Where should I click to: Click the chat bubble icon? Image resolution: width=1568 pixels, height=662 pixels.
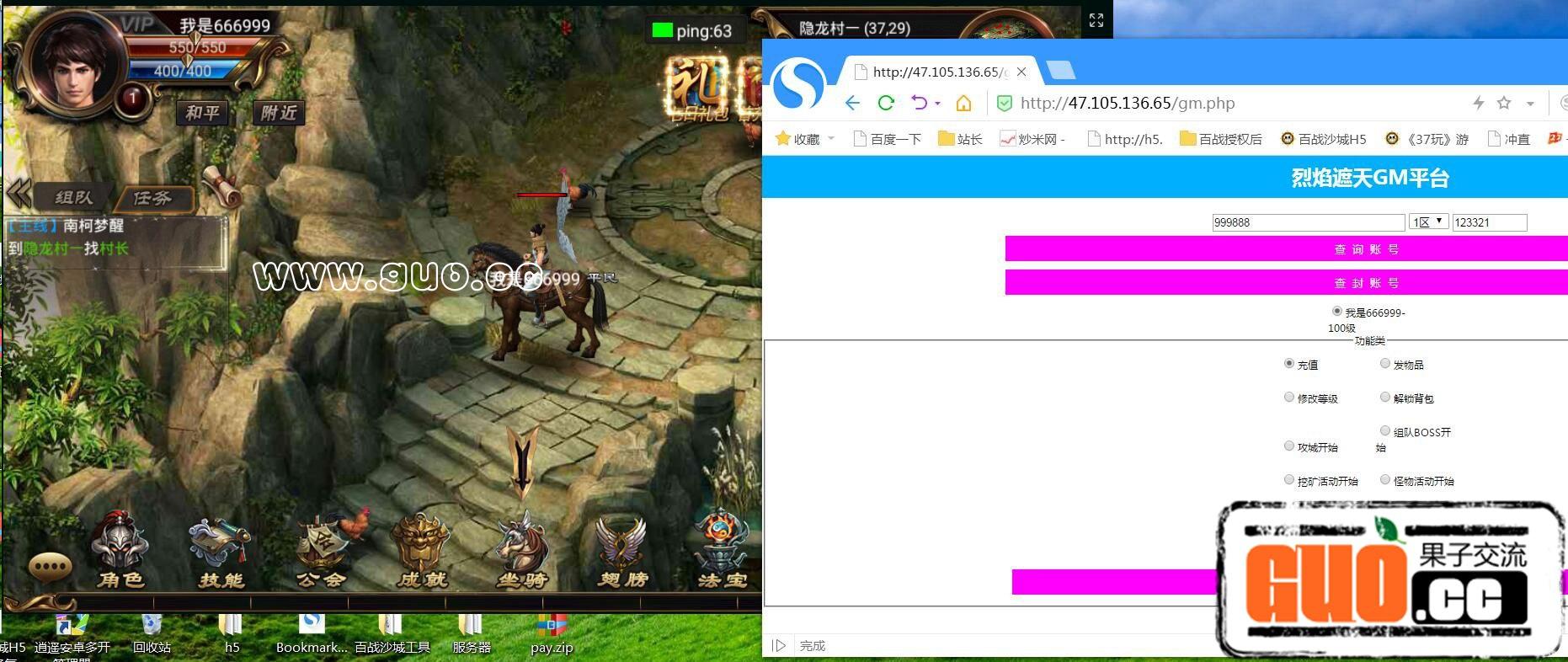pos(50,567)
